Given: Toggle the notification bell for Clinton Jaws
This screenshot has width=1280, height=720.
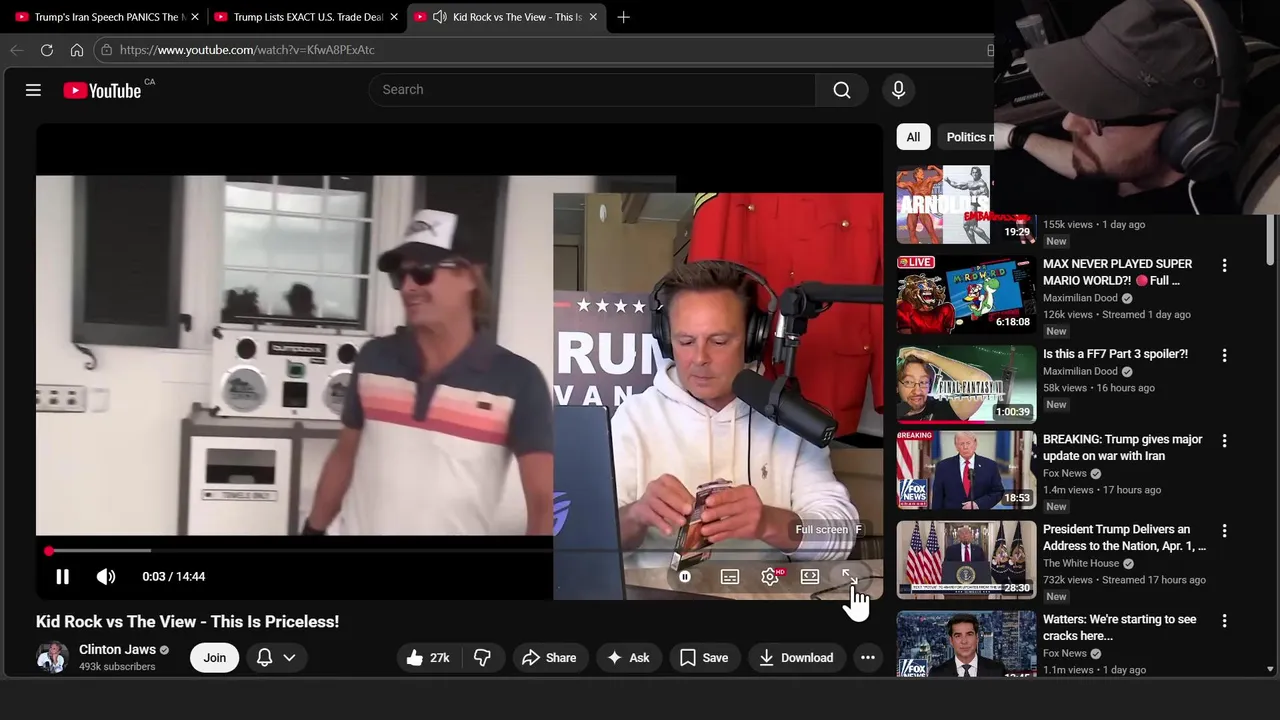Looking at the screenshot, I should [x=264, y=657].
